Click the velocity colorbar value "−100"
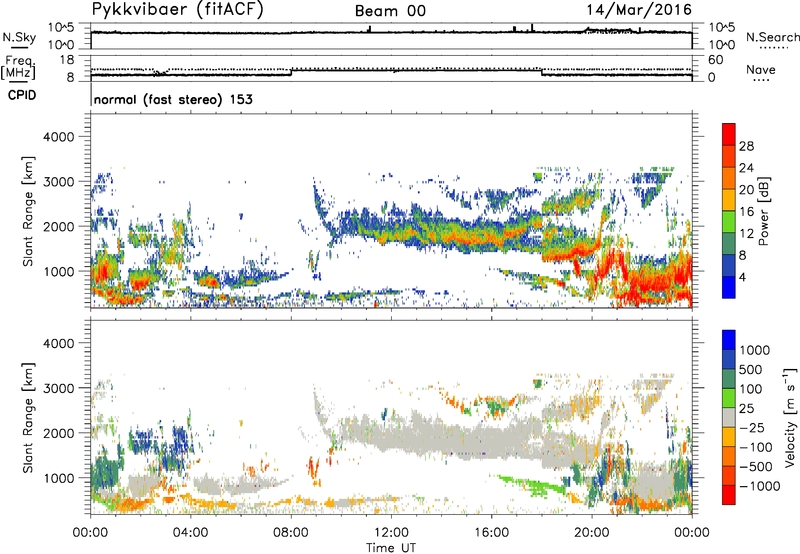Viewport: 800px width, 554px height. pos(756,447)
